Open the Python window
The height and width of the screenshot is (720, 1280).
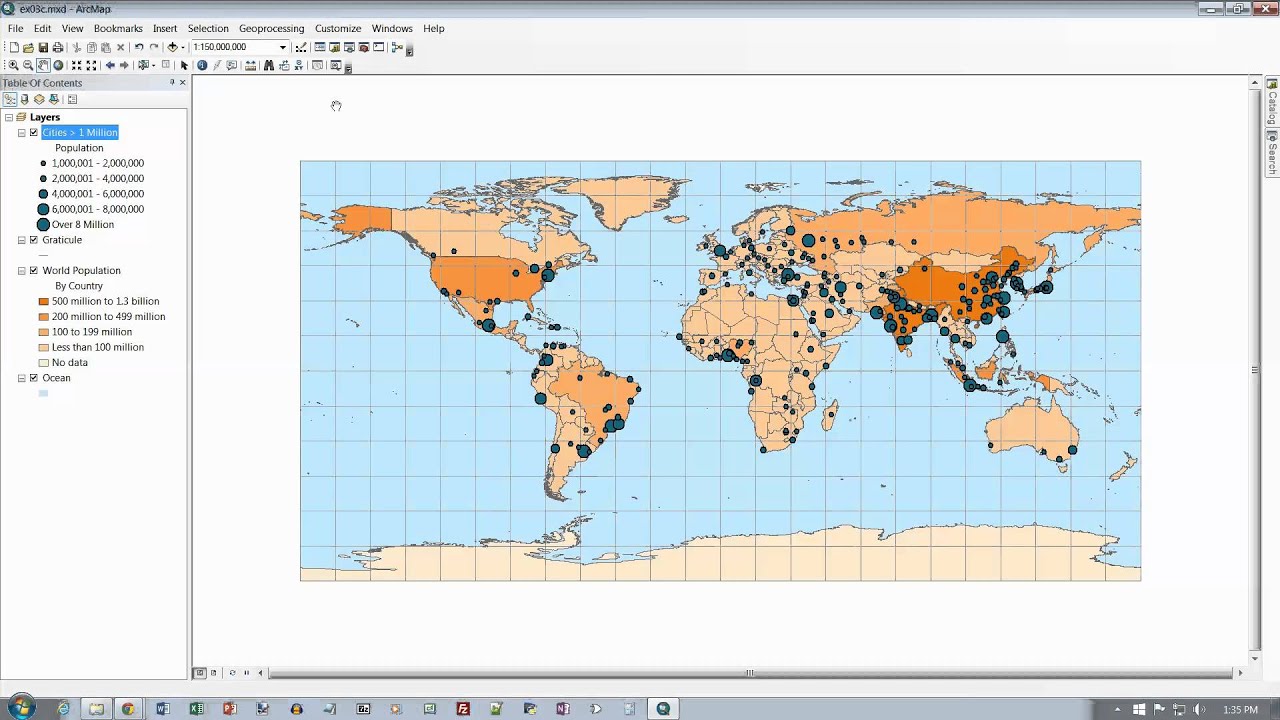[x=378, y=47]
